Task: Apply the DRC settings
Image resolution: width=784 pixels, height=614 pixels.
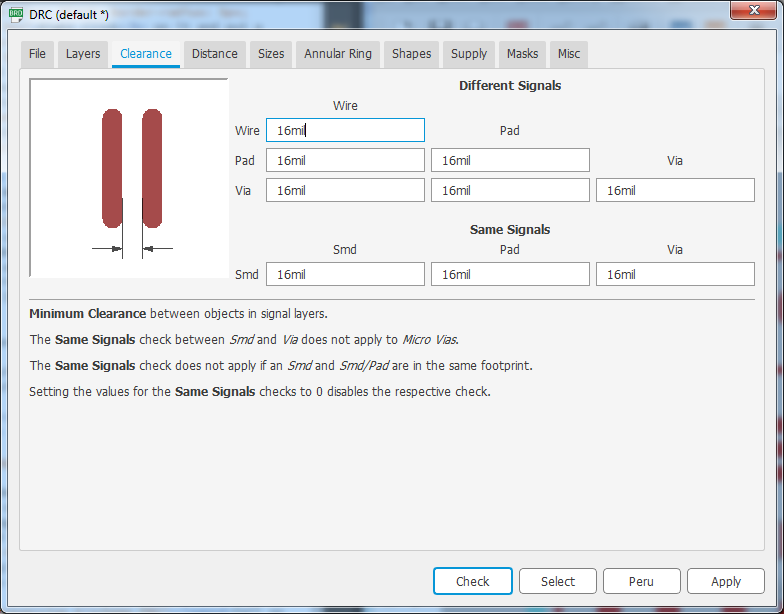Action: pyautogui.click(x=726, y=581)
